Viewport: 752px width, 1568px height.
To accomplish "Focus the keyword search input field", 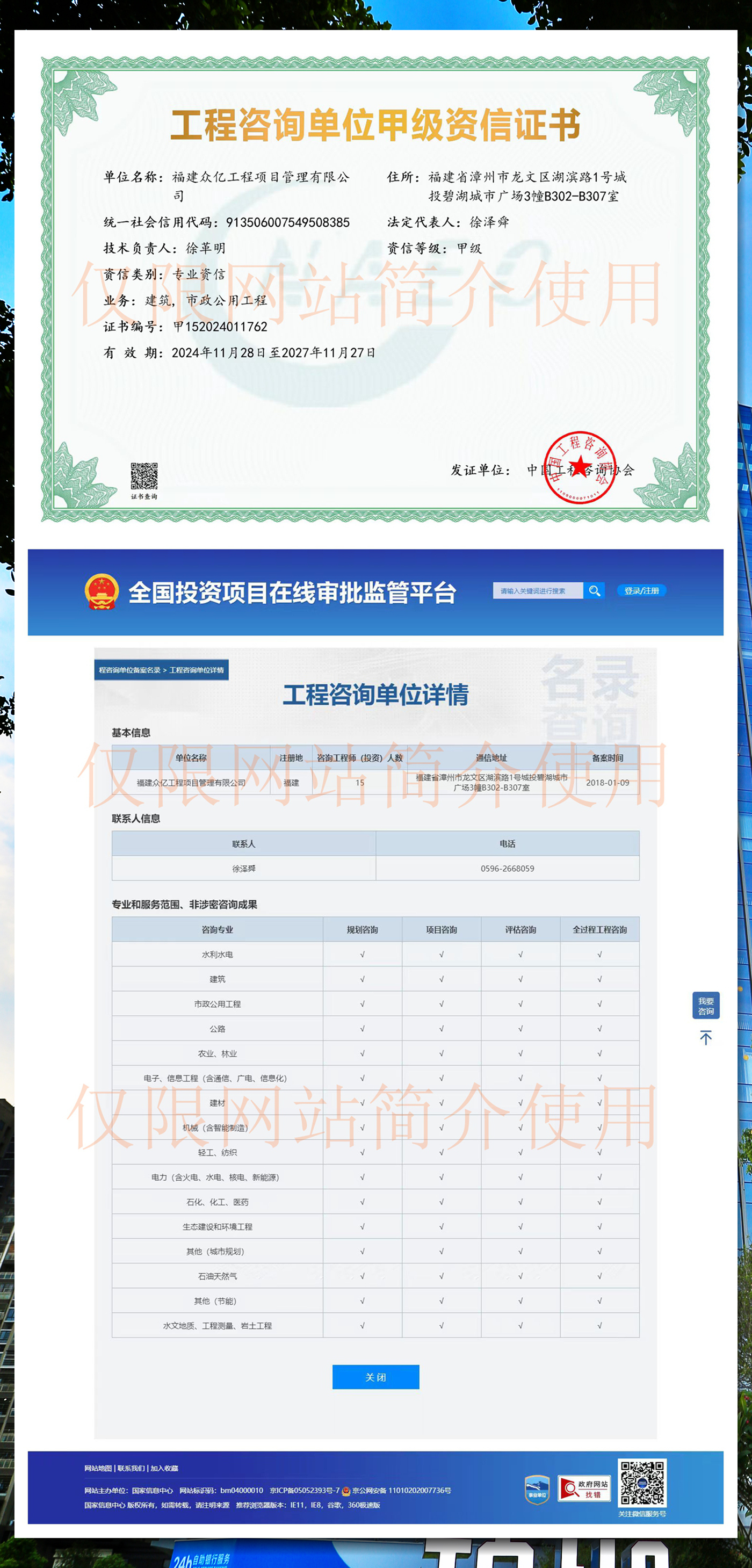I will (x=538, y=590).
